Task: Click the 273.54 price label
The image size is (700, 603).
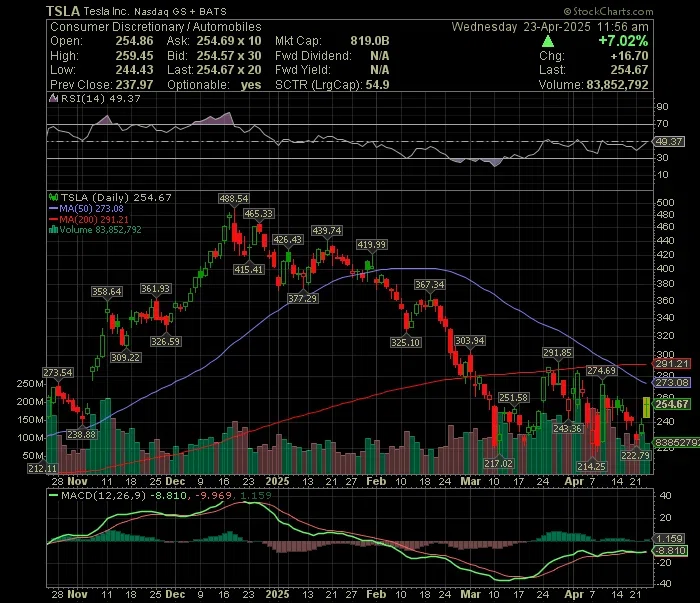Action: coord(58,372)
